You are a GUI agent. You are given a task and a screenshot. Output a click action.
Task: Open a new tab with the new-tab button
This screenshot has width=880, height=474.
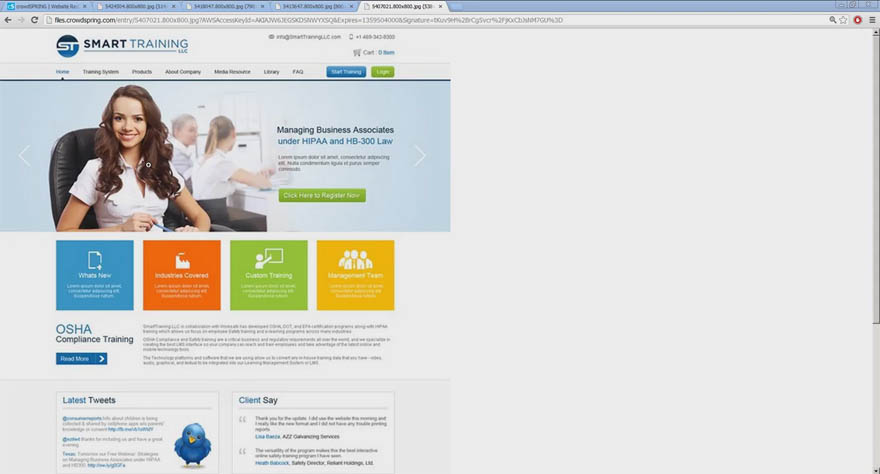click(x=456, y=7)
